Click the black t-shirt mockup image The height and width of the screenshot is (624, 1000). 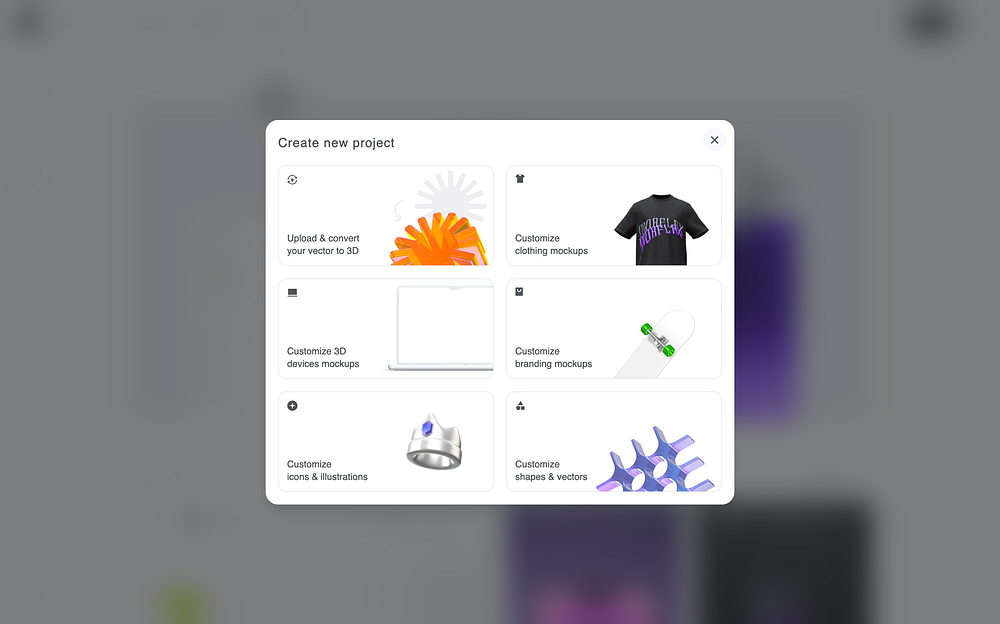click(661, 230)
